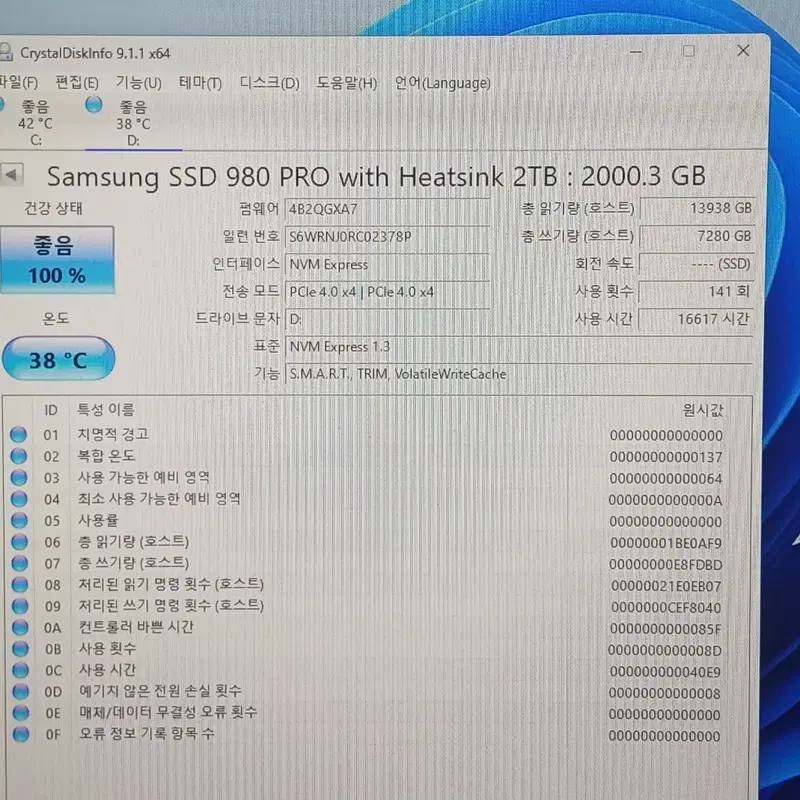
Task: Click raw value 00000000E8FDBD
Action: click(x=666, y=565)
